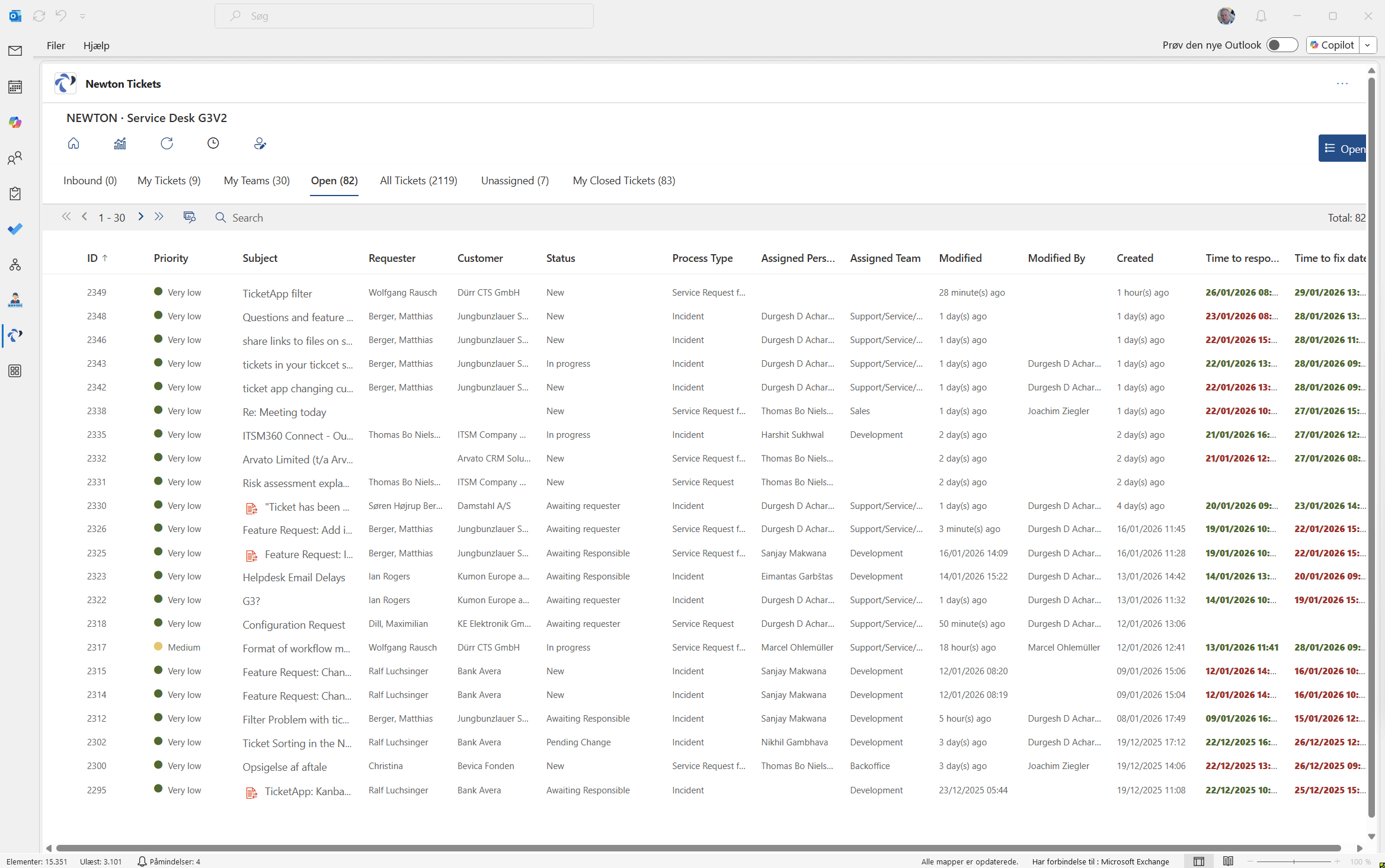Image resolution: width=1385 pixels, height=868 pixels.
Task: Open the Calendar icon in left sidebar
Action: tap(15, 87)
